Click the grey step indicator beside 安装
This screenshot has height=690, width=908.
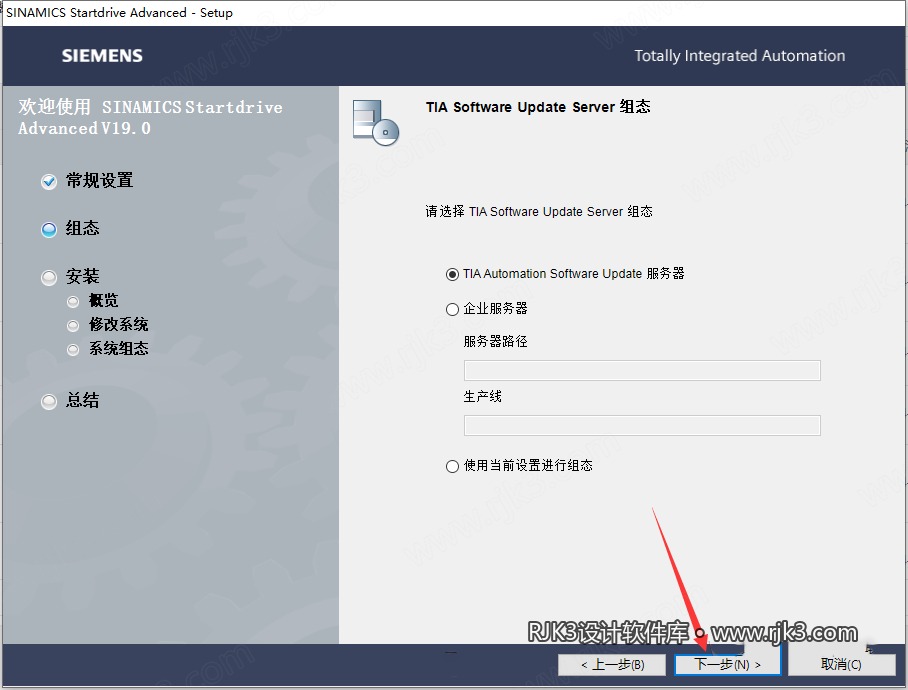(49, 278)
